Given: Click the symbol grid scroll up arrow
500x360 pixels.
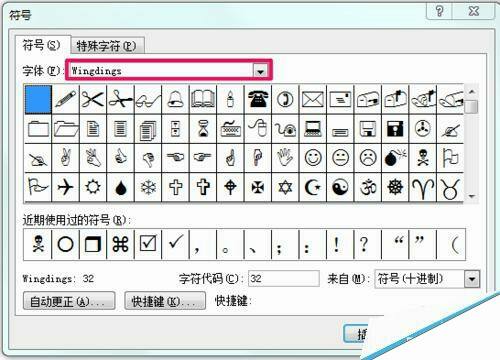Looking at the screenshot, I should [x=472, y=91].
